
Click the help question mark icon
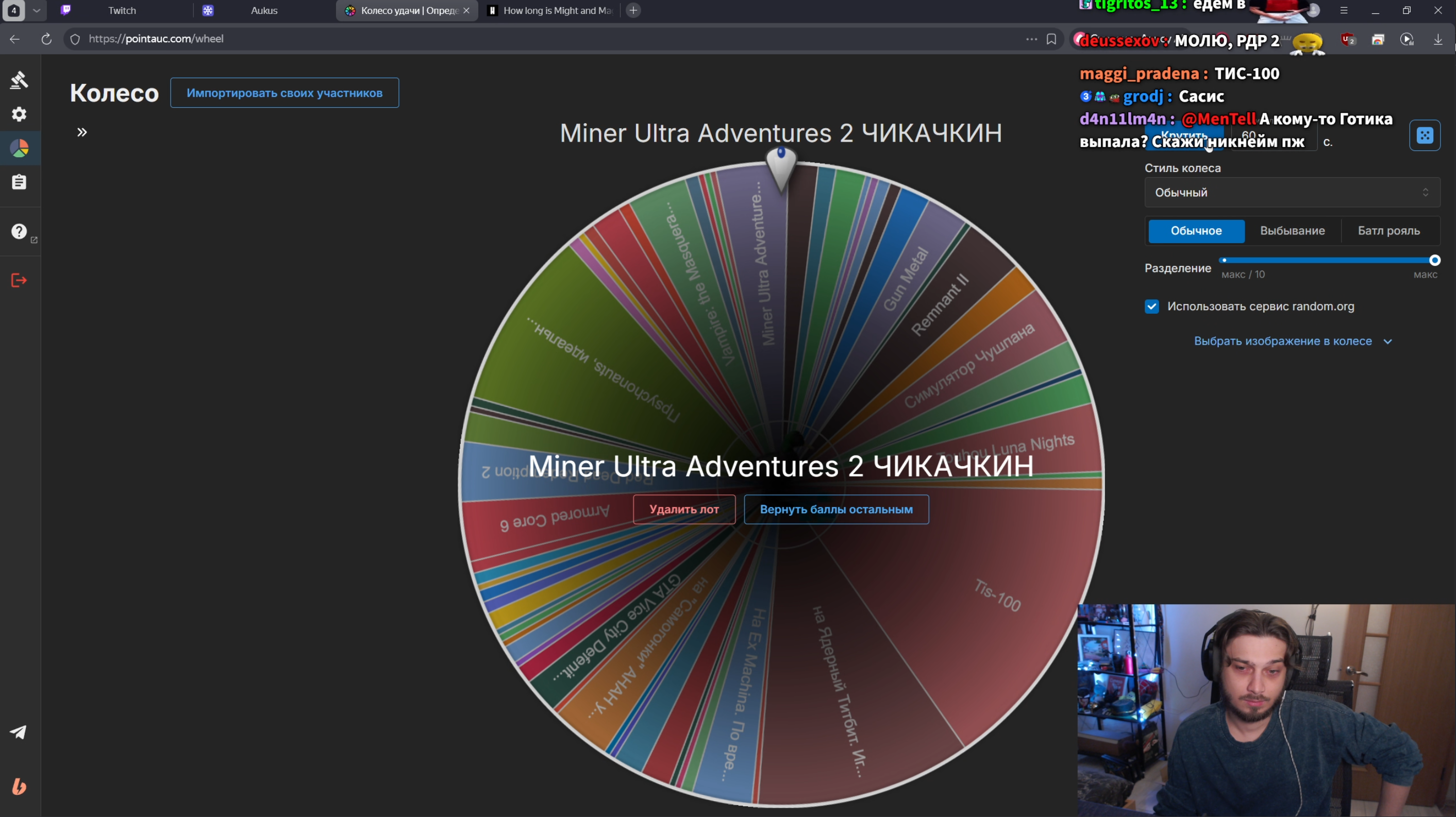[19, 231]
